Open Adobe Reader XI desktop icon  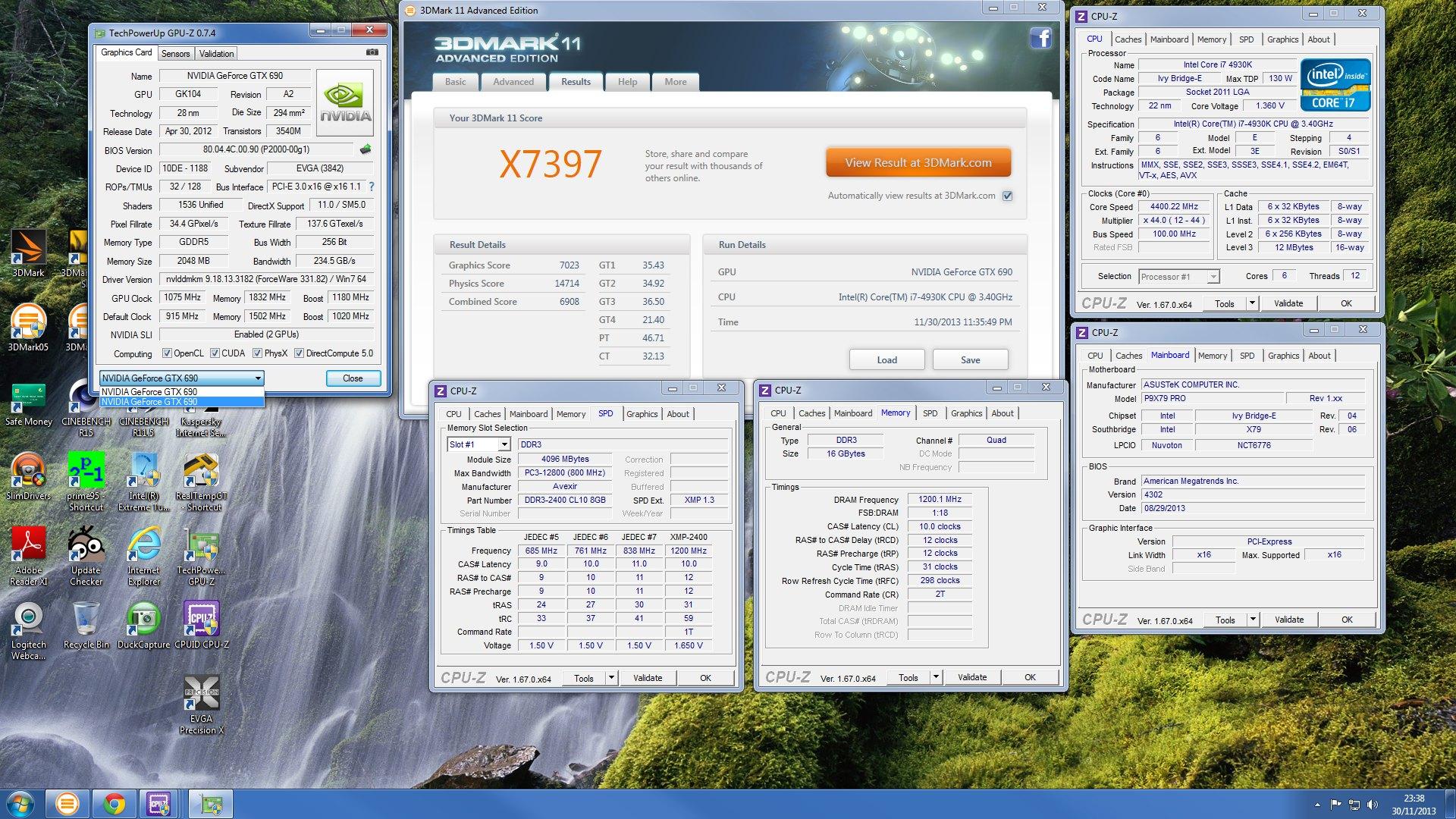coord(28,556)
